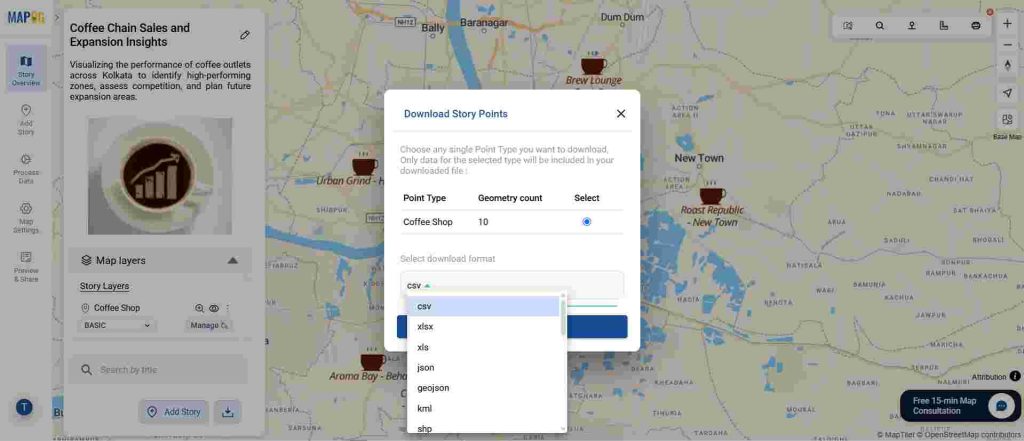The height and width of the screenshot is (441, 1024).
Task: Toggle Coffee Shop layer visibility eye
Action: (x=214, y=308)
